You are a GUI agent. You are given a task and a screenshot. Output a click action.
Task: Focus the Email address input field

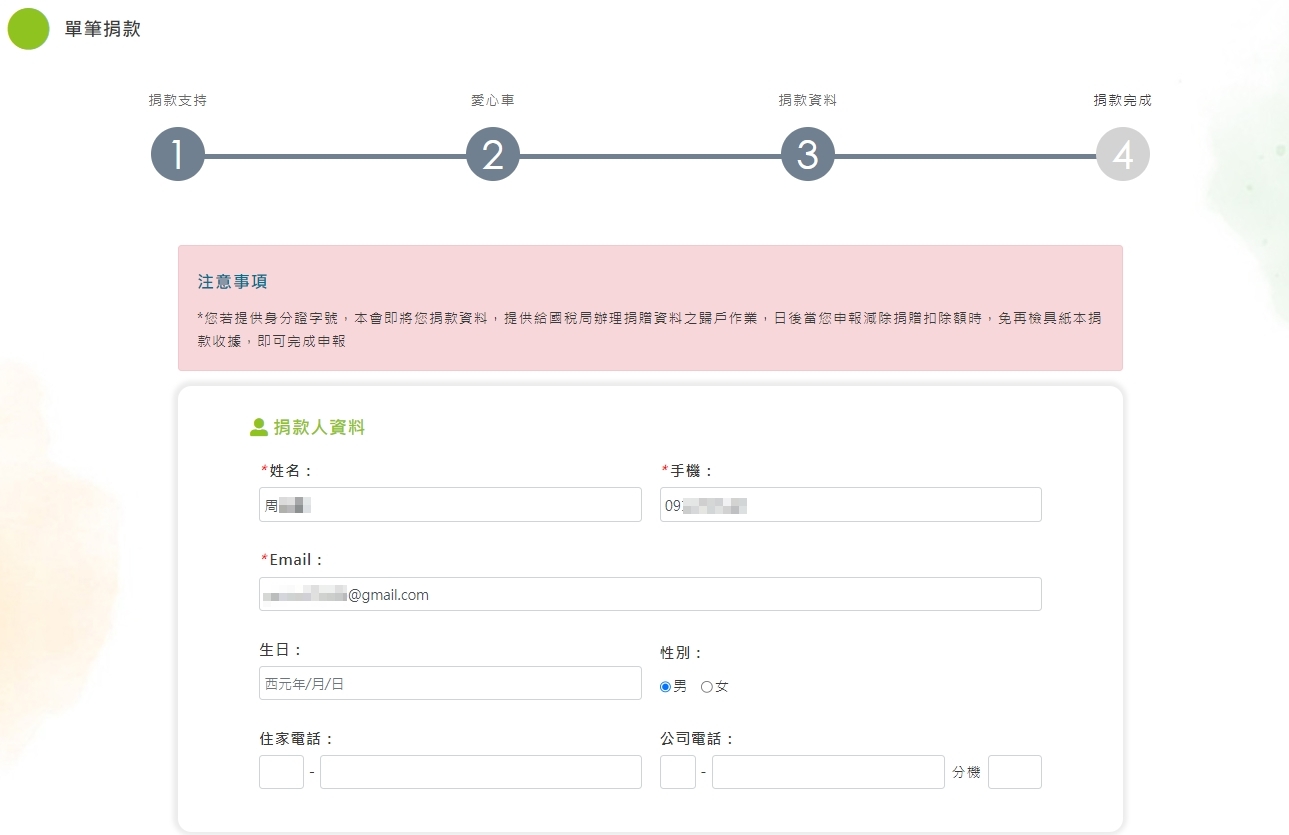(x=650, y=594)
